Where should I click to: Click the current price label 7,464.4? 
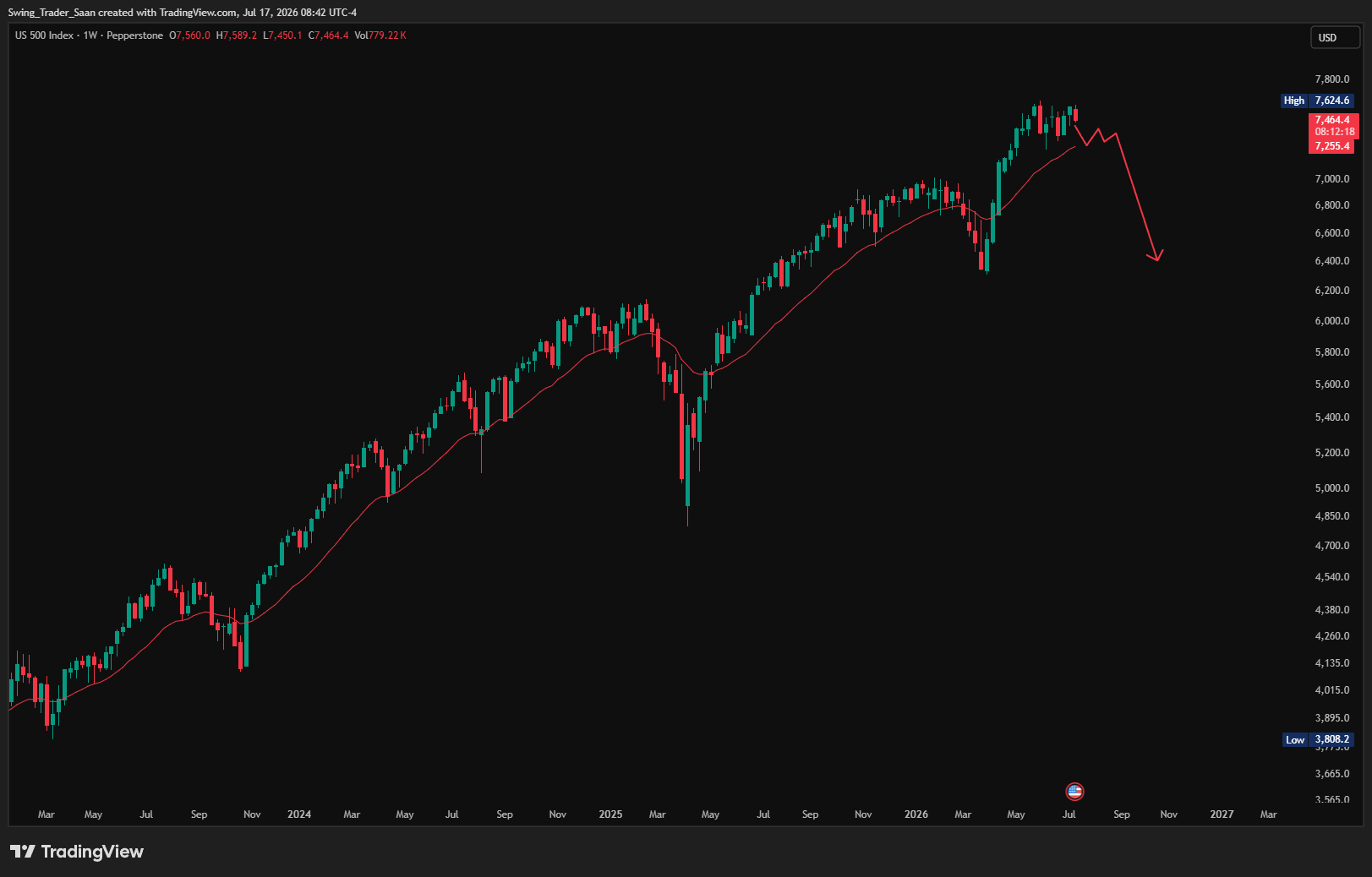[x=1332, y=120]
